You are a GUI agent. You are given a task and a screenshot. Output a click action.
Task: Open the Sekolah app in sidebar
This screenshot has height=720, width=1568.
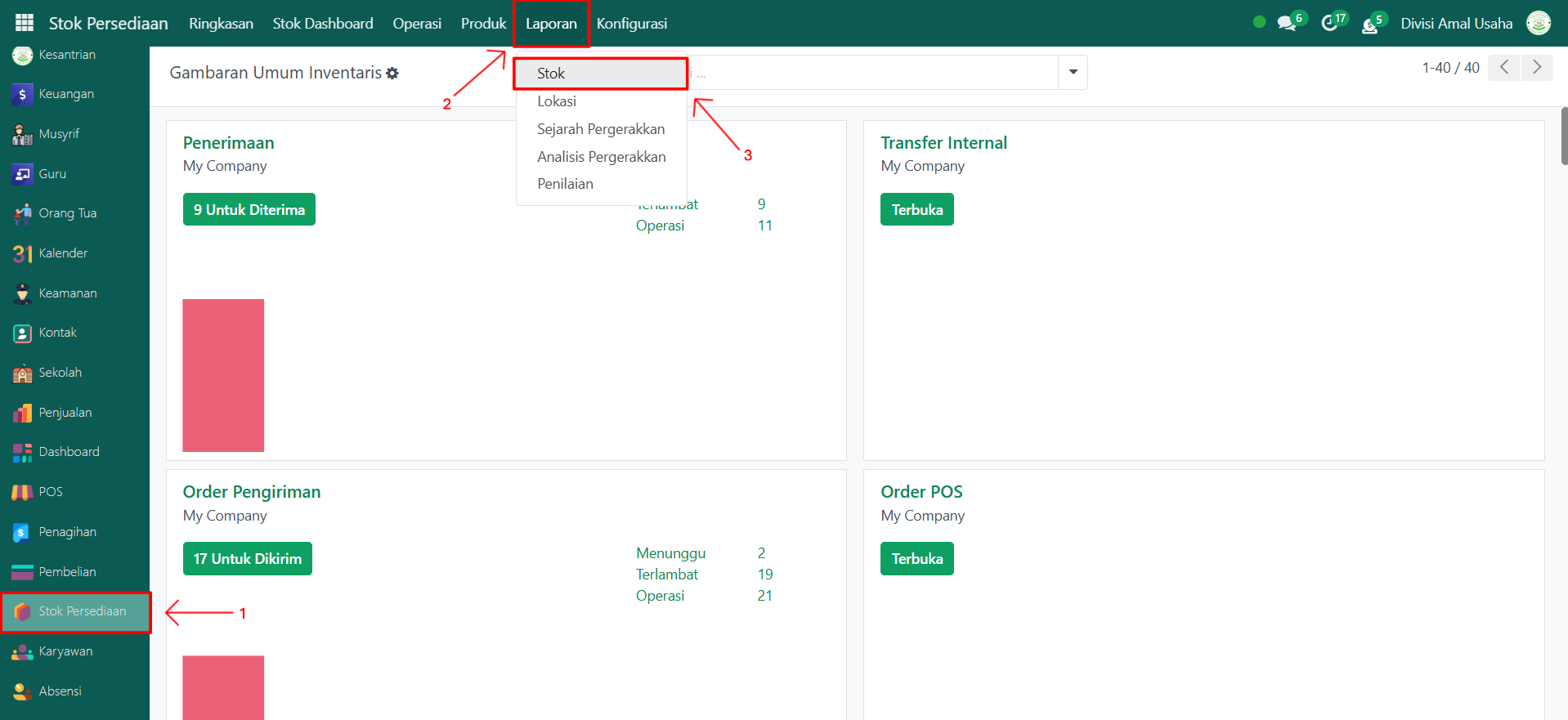(60, 373)
